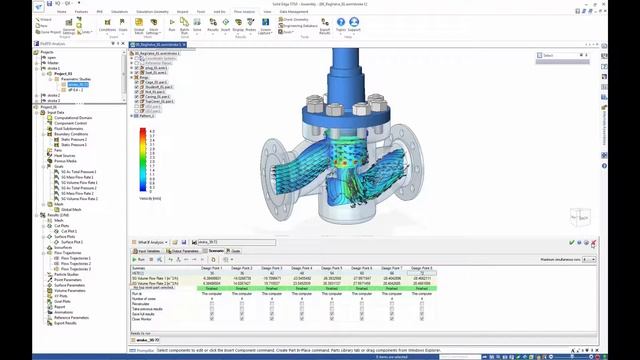This screenshot has width=640, height=360.
Task: Open the Data Management ribbon tab
Action: click(294, 12)
